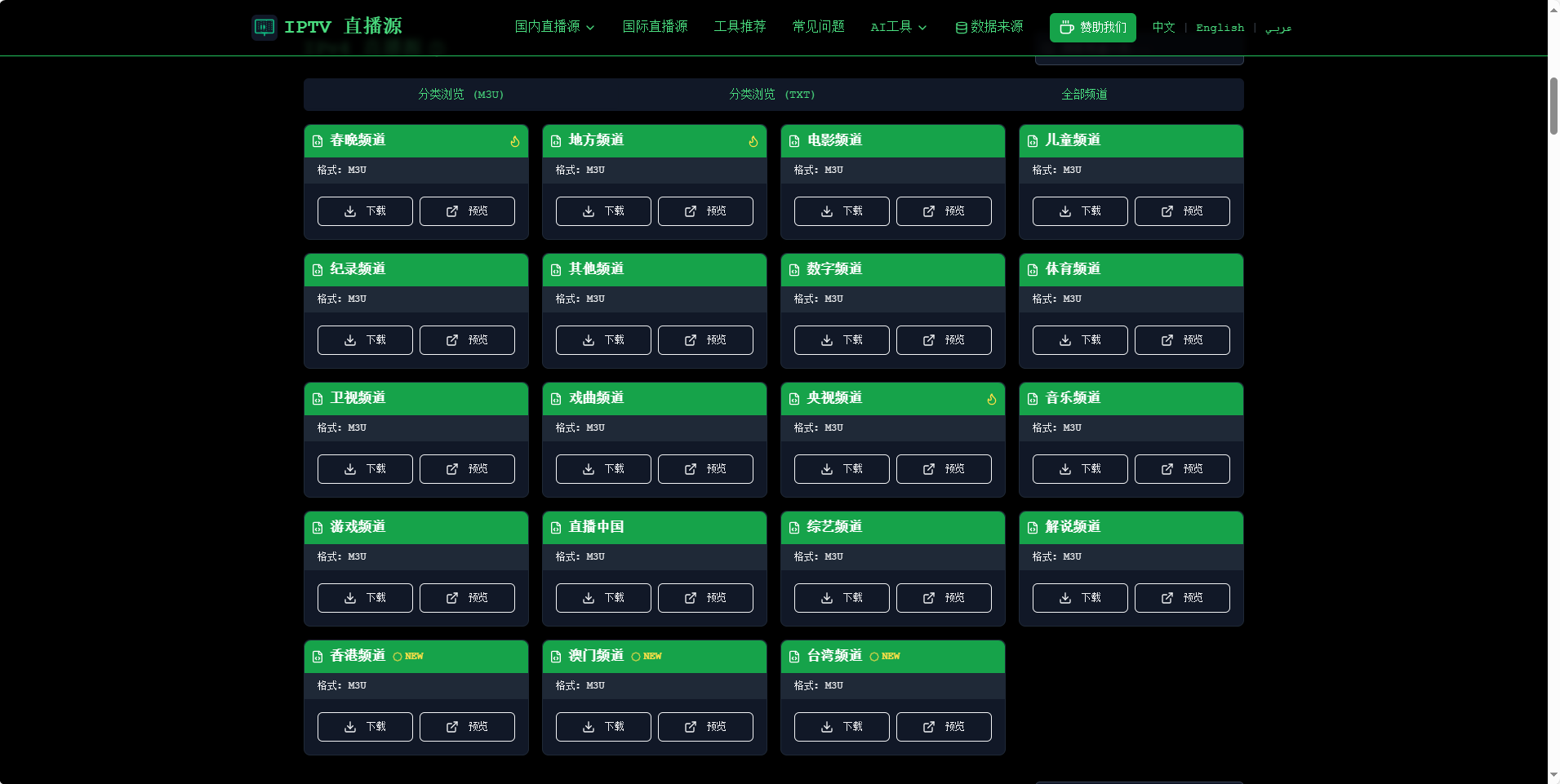1560x784 pixels.
Task: Click the NEW badge on 澳门频道
Action: tap(647, 656)
